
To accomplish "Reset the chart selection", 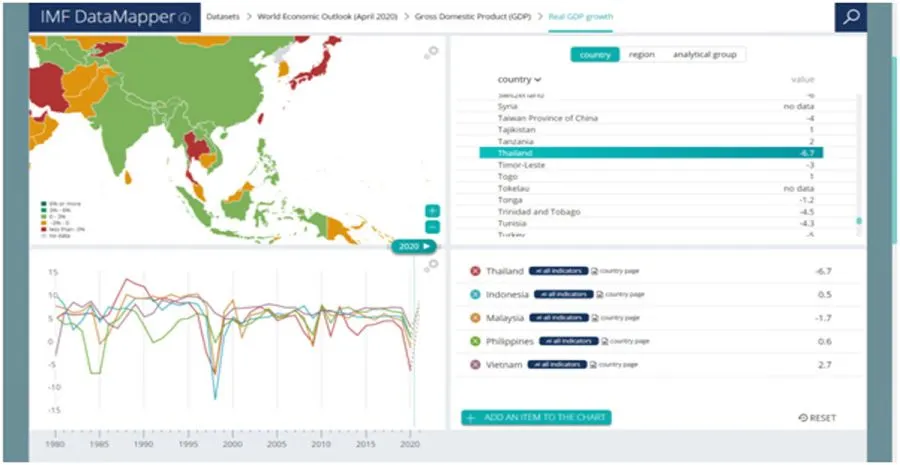I will [817, 418].
